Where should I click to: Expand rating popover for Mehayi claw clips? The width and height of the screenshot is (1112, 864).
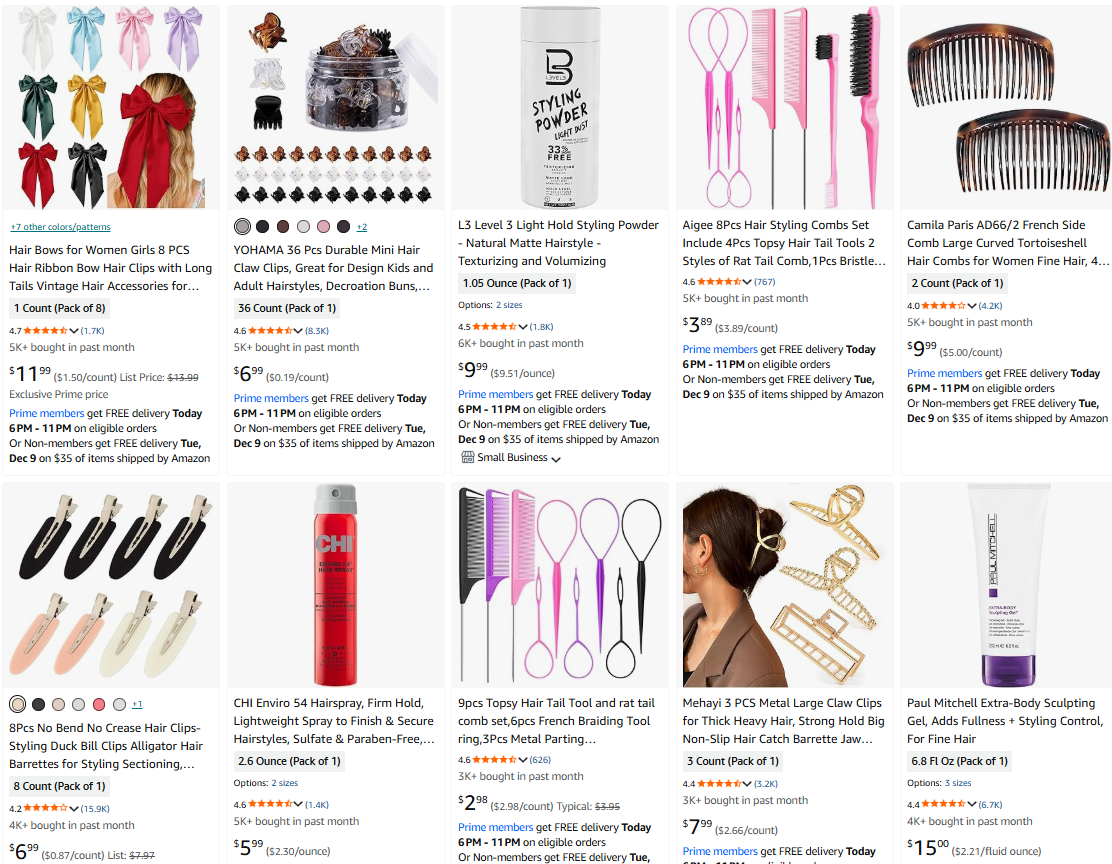[747, 784]
